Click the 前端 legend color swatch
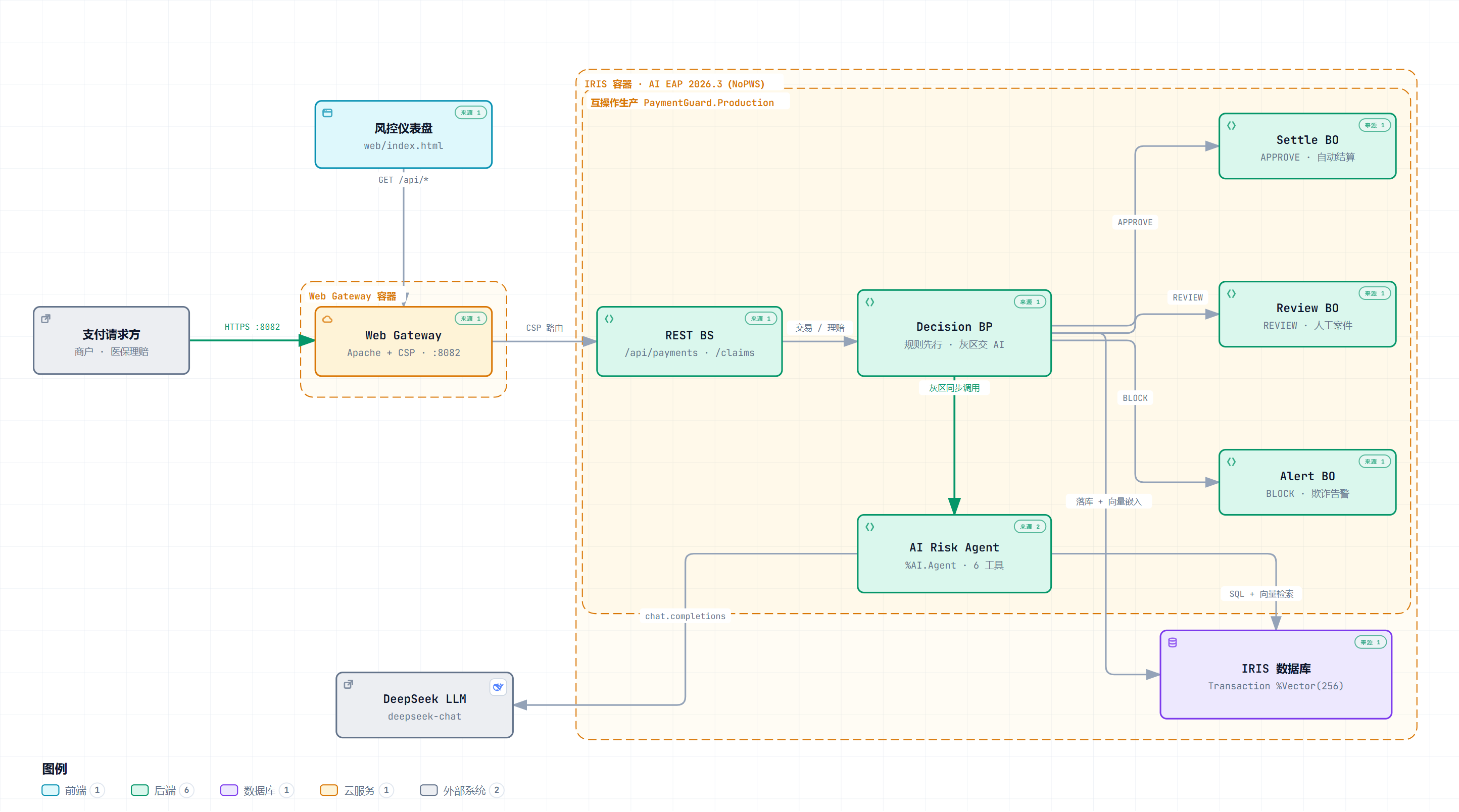1459x812 pixels. (51, 790)
